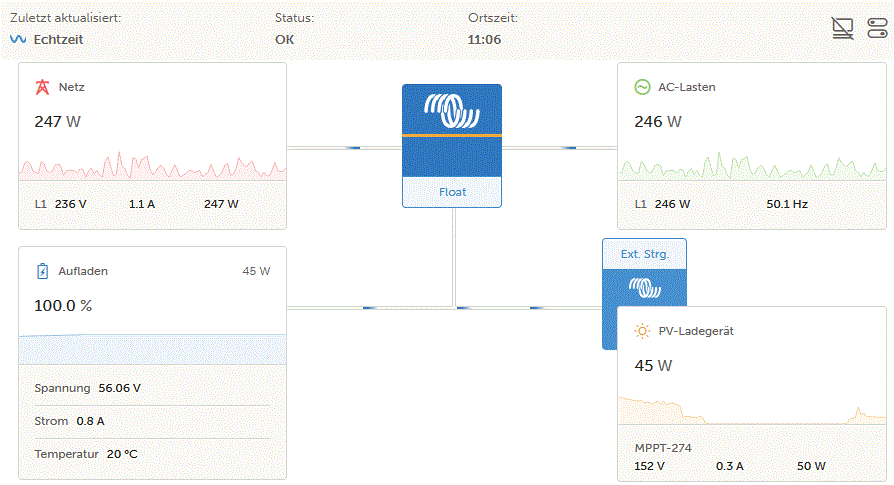Screen dimensions: 894x485
Task: Open the controls toggle icon top right
Action: pyautogui.click(x=877, y=28)
